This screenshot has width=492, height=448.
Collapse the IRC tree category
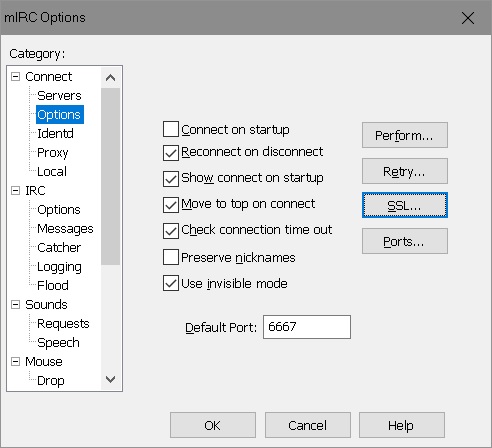(15, 191)
